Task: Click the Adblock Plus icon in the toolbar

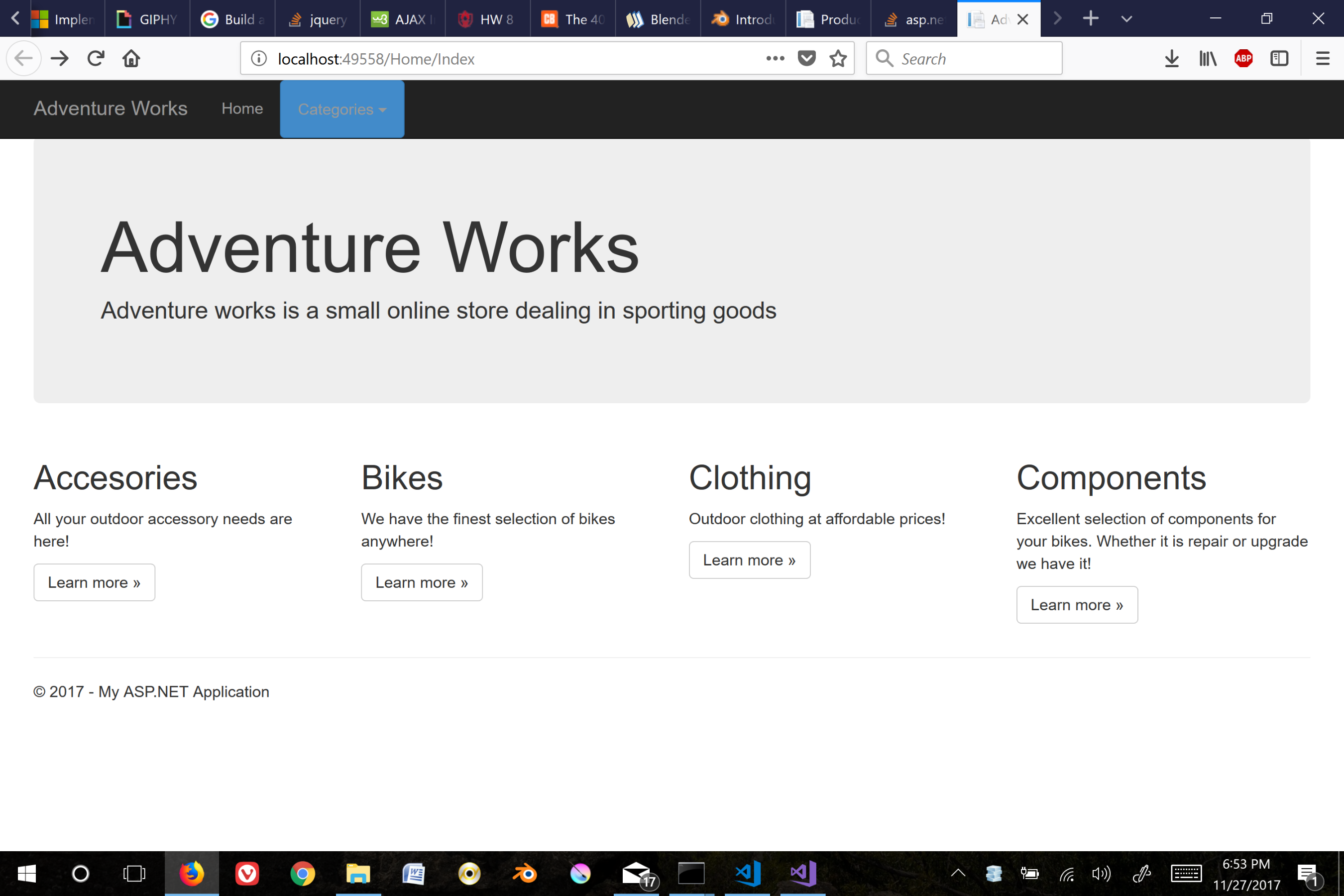Action: pyautogui.click(x=1244, y=58)
